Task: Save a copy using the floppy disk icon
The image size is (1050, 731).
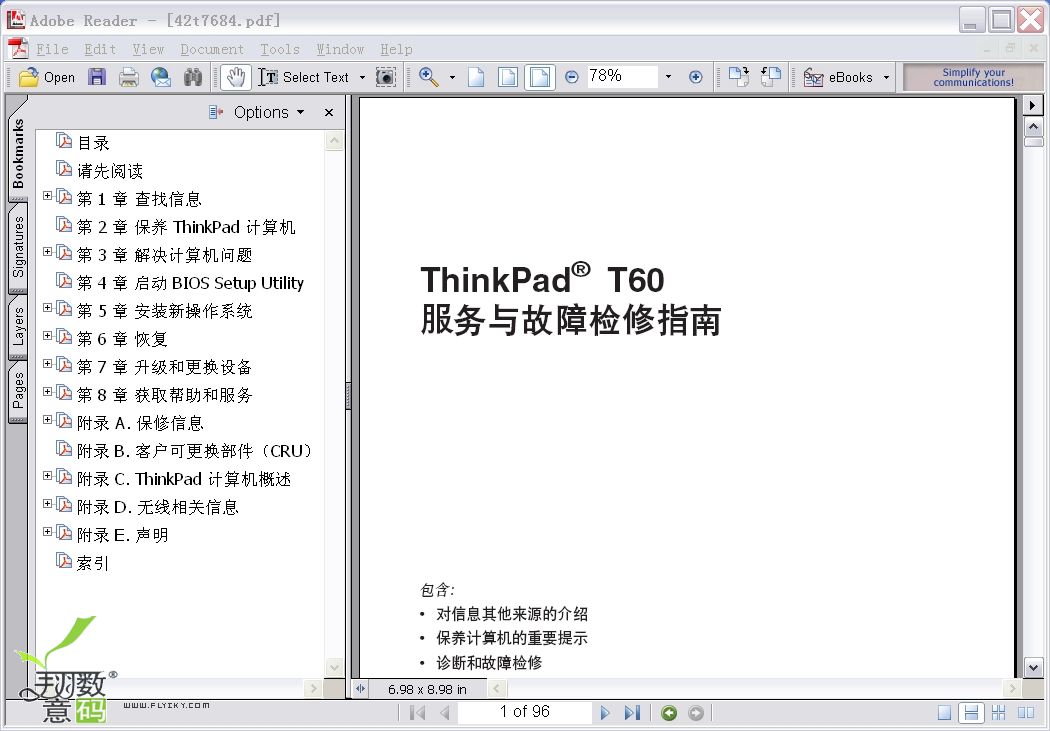Action: (97, 77)
